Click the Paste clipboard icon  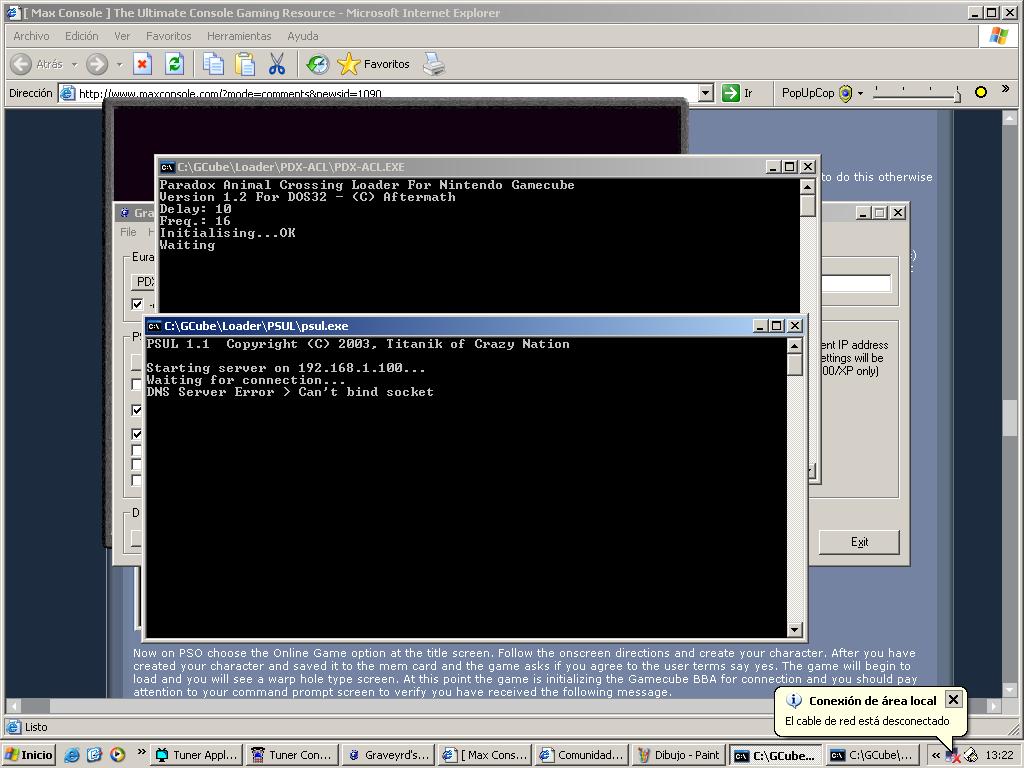(245, 64)
